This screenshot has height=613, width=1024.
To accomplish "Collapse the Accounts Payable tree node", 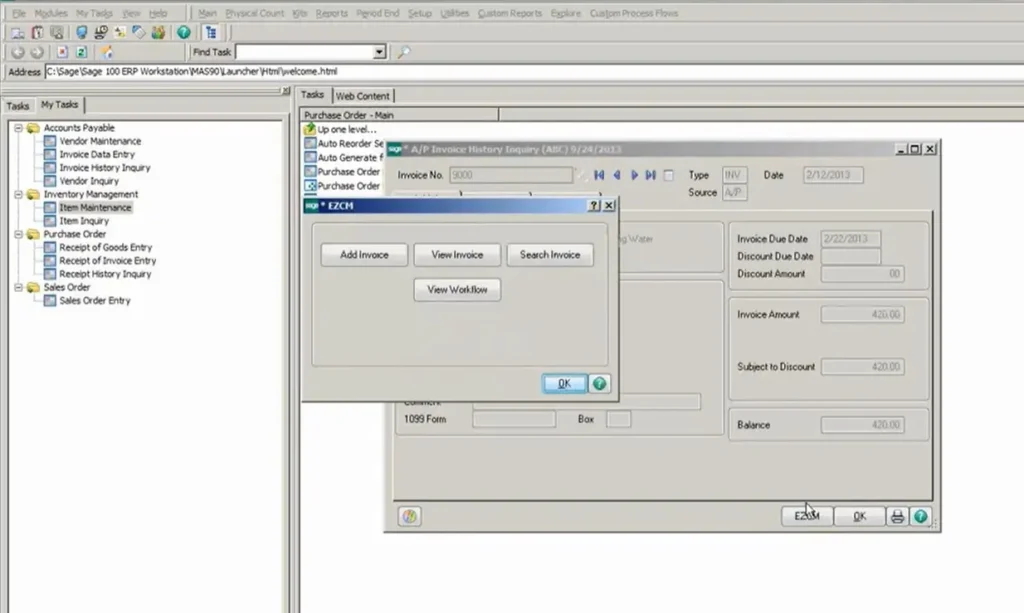I will (20, 127).
